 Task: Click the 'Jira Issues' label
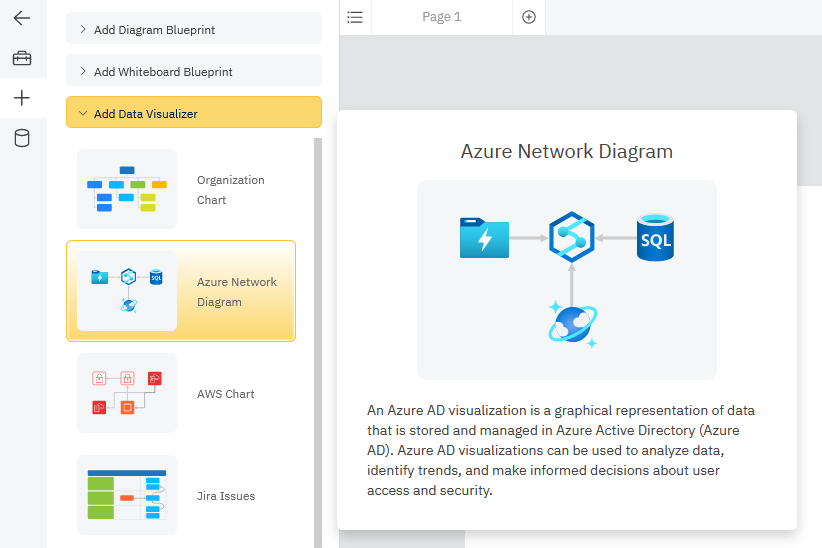(x=226, y=496)
